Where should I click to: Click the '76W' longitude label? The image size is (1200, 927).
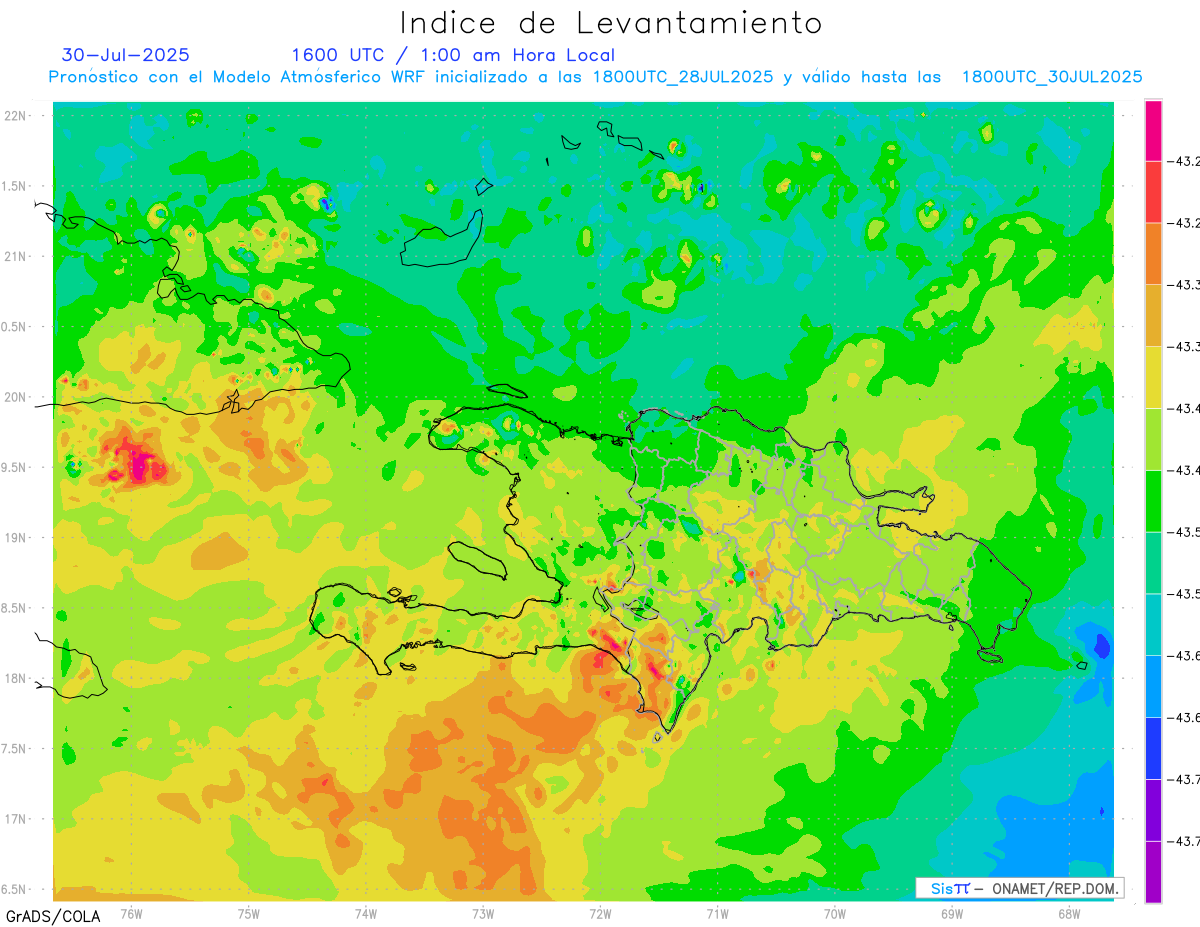coord(131,913)
